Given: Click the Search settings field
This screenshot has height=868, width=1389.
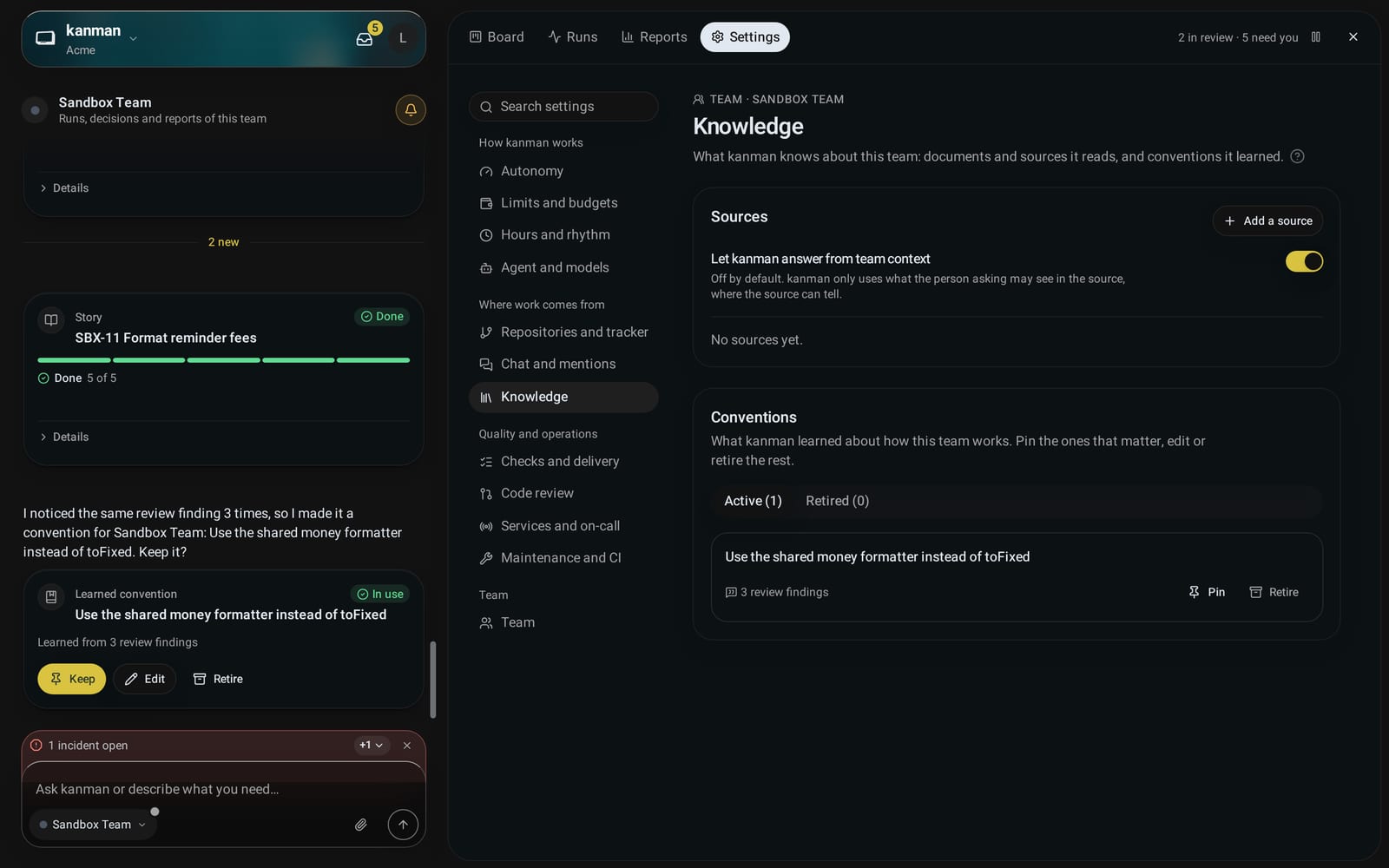Looking at the screenshot, I should (x=563, y=107).
